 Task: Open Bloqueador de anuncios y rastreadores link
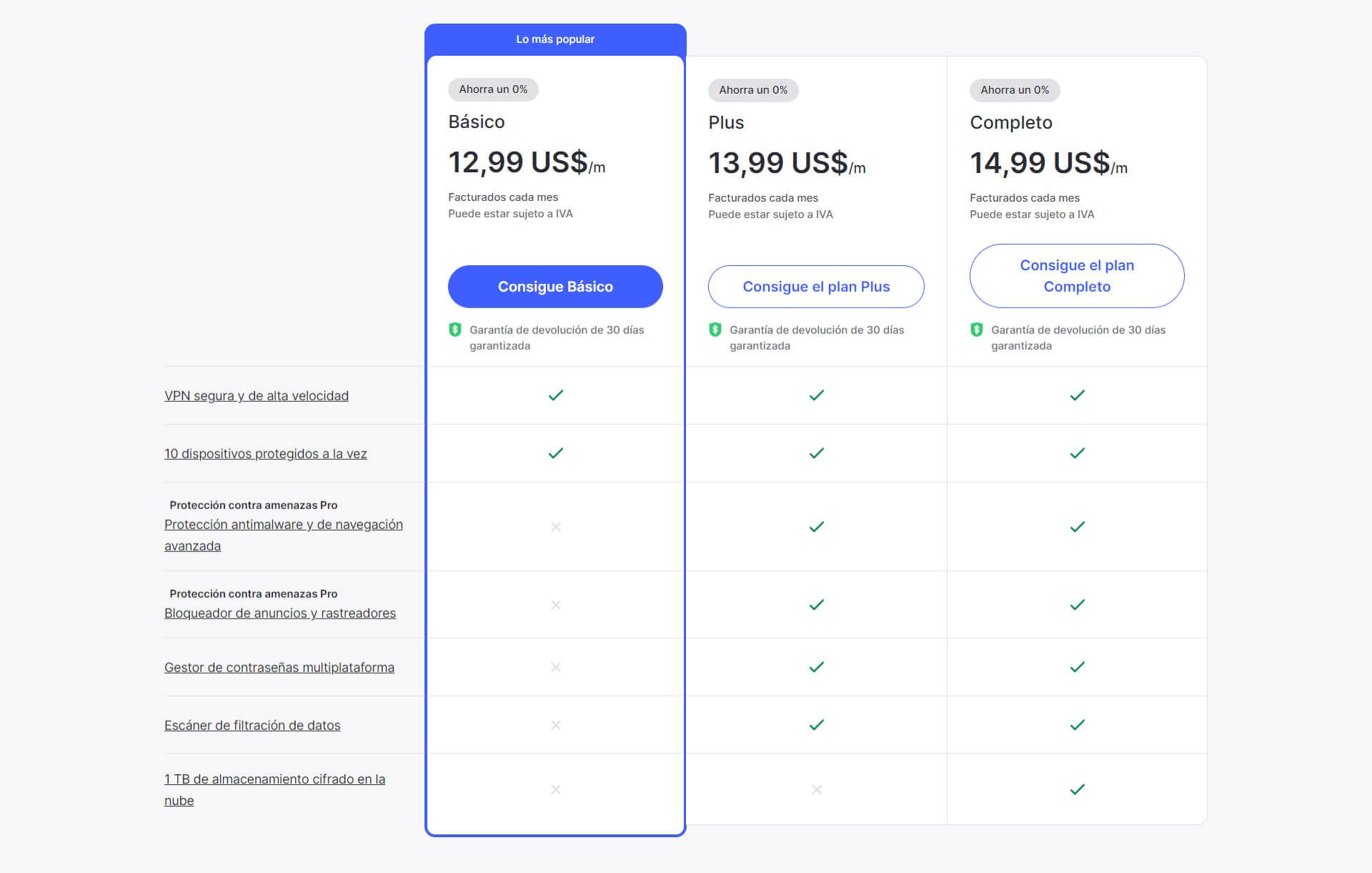pyautogui.click(x=280, y=613)
